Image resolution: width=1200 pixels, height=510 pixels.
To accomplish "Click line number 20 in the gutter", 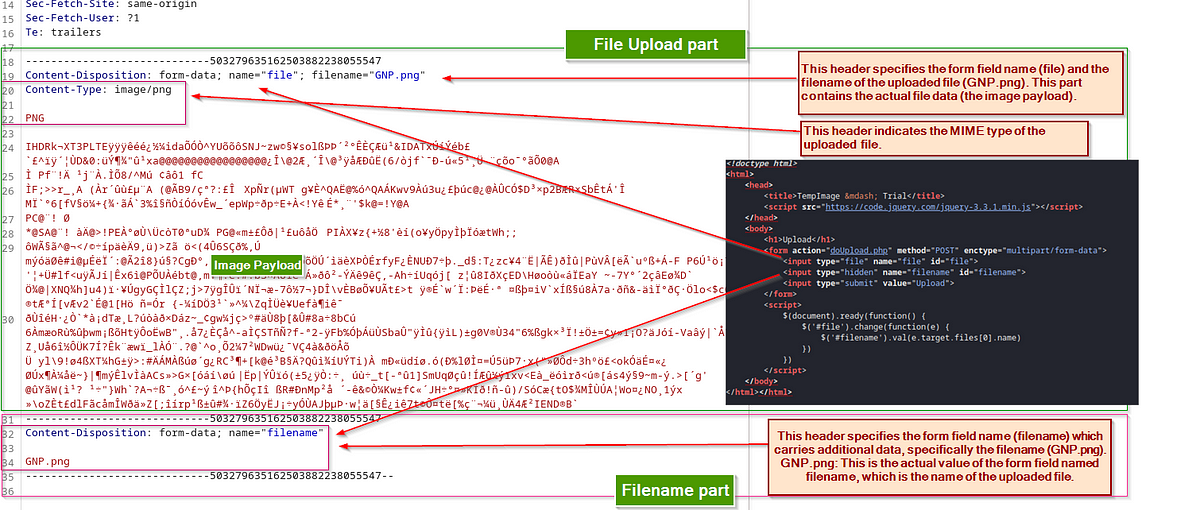I will point(8,89).
